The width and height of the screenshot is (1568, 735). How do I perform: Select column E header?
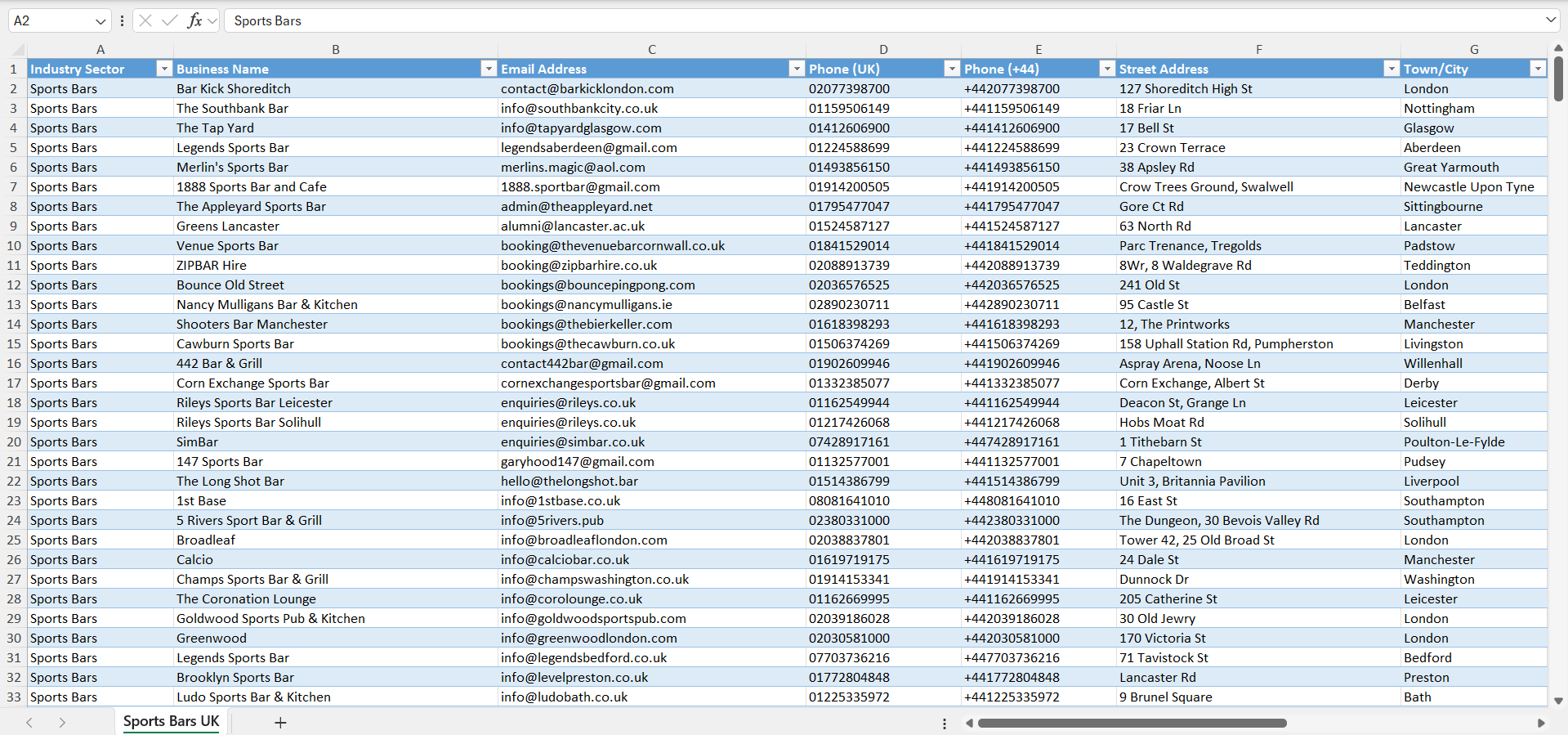coord(1039,50)
